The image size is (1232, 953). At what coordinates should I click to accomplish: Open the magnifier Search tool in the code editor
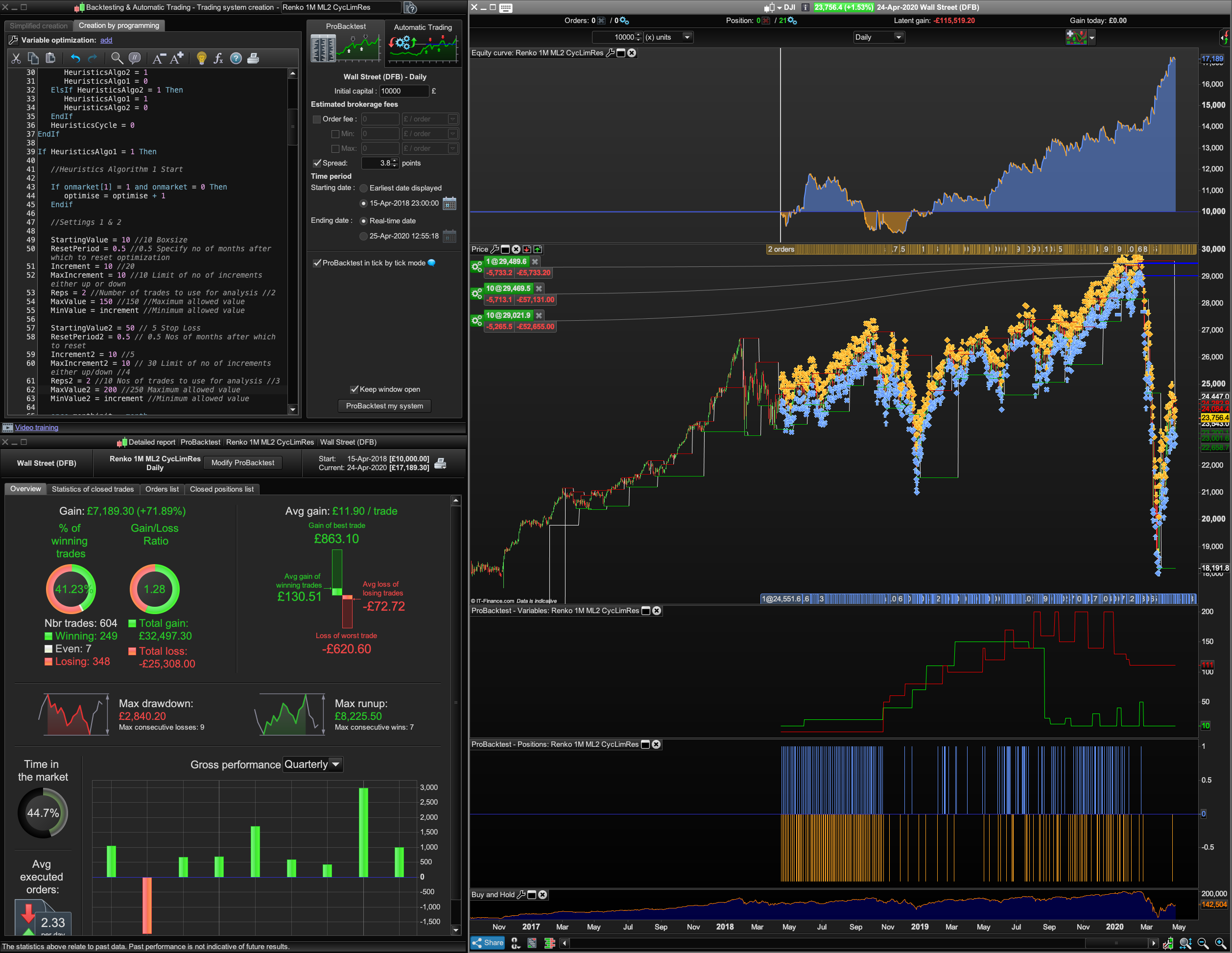(117, 58)
